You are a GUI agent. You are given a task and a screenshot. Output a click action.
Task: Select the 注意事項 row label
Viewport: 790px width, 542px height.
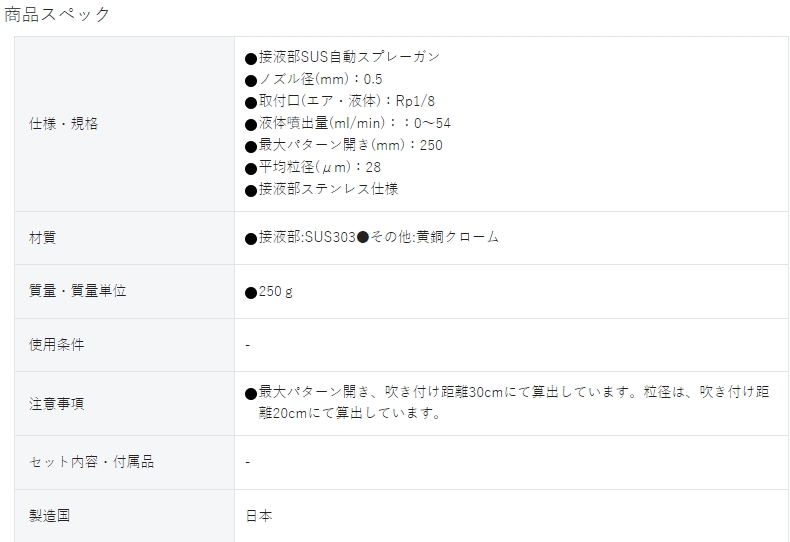click(x=56, y=403)
